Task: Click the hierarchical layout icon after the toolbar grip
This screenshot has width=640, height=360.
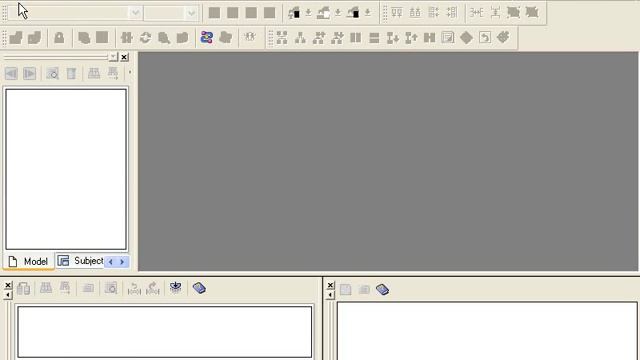Action: click(x=282, y=38)
